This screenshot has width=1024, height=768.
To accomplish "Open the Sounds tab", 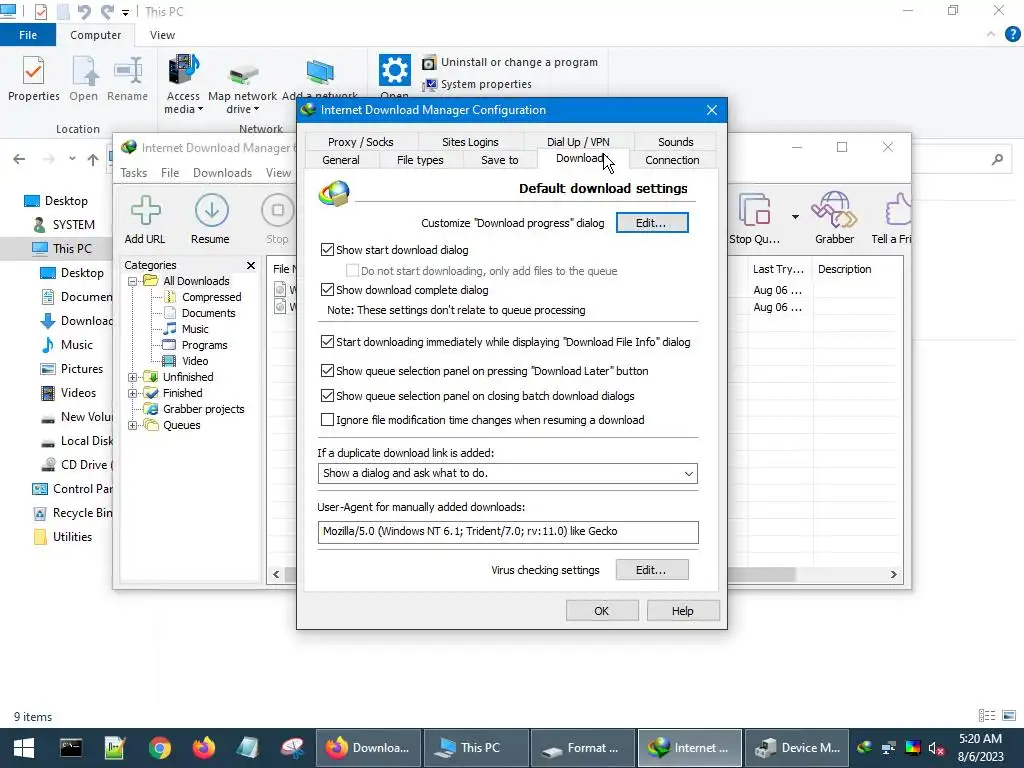I will coord(675,142).
